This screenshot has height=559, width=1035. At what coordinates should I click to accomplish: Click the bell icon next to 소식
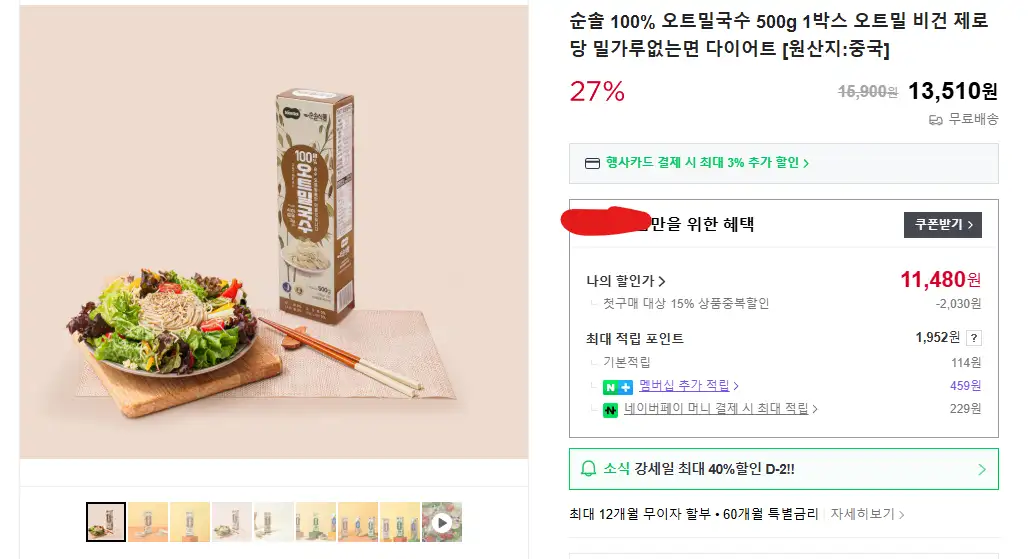coord(589,469)
